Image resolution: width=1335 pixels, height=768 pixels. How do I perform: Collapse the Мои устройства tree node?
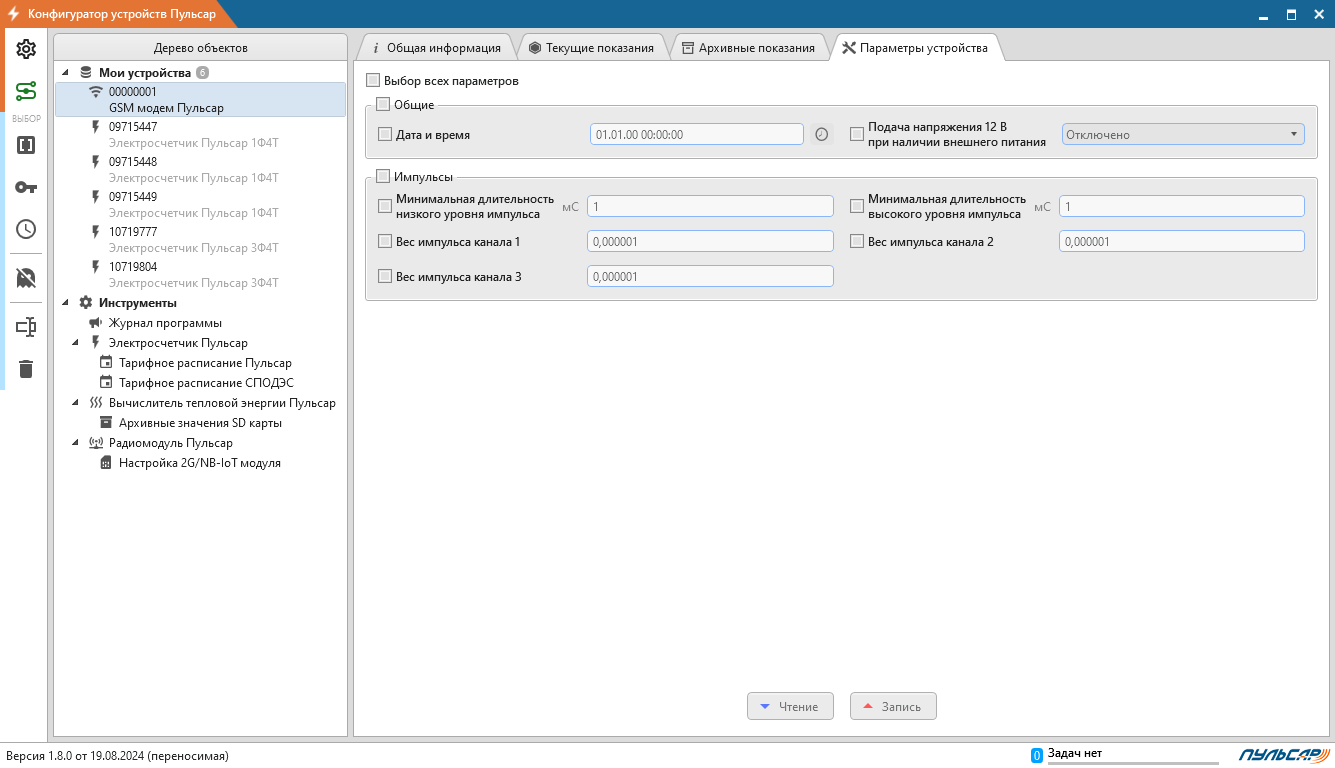[66, 73]
